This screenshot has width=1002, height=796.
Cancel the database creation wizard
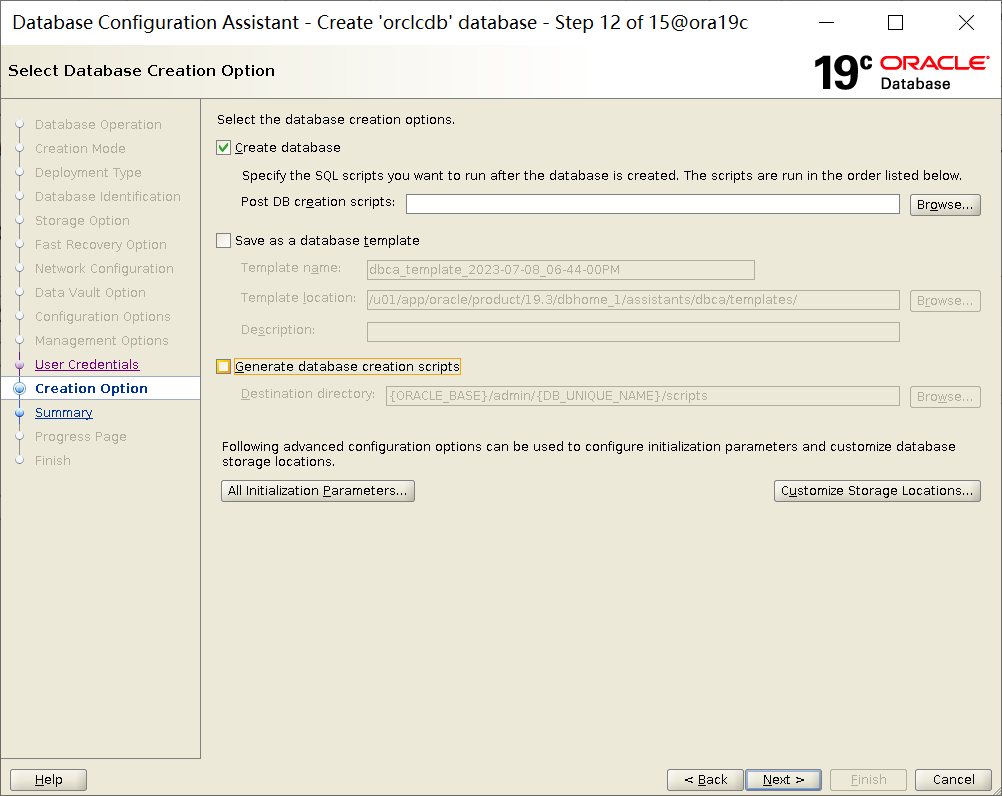[x=953, y=779]
